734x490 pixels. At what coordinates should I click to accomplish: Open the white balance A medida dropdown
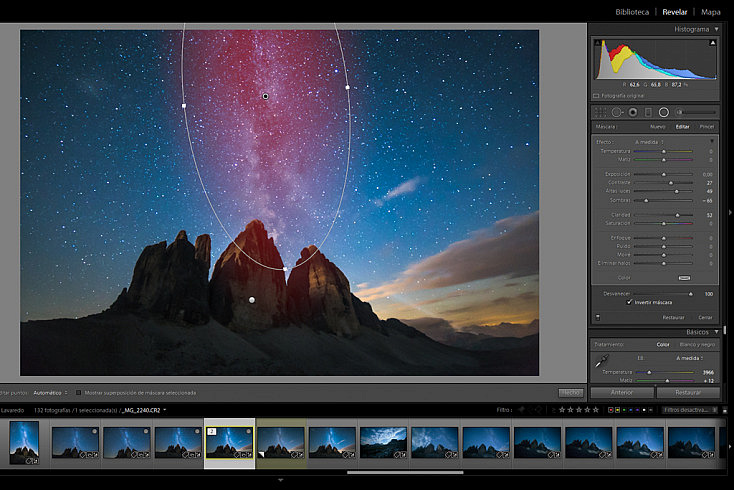pyautogui.click(x=690, y=358)
